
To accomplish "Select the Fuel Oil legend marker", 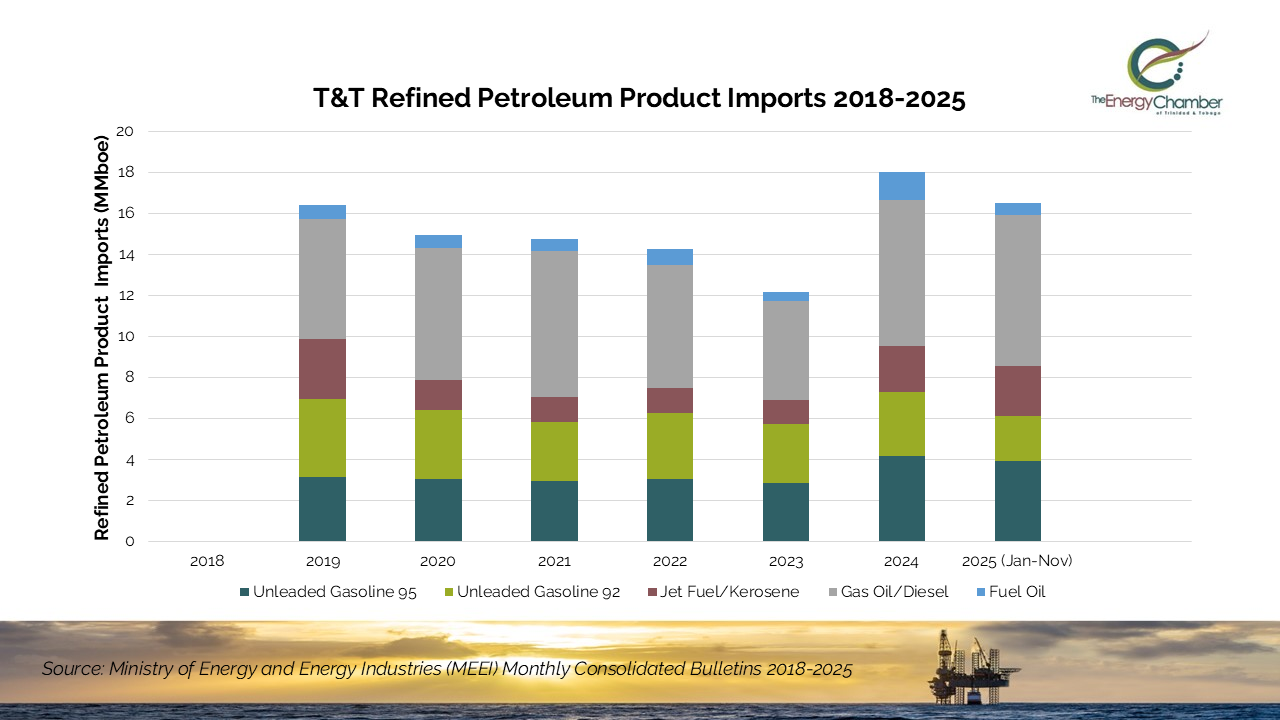I will 980,592.
